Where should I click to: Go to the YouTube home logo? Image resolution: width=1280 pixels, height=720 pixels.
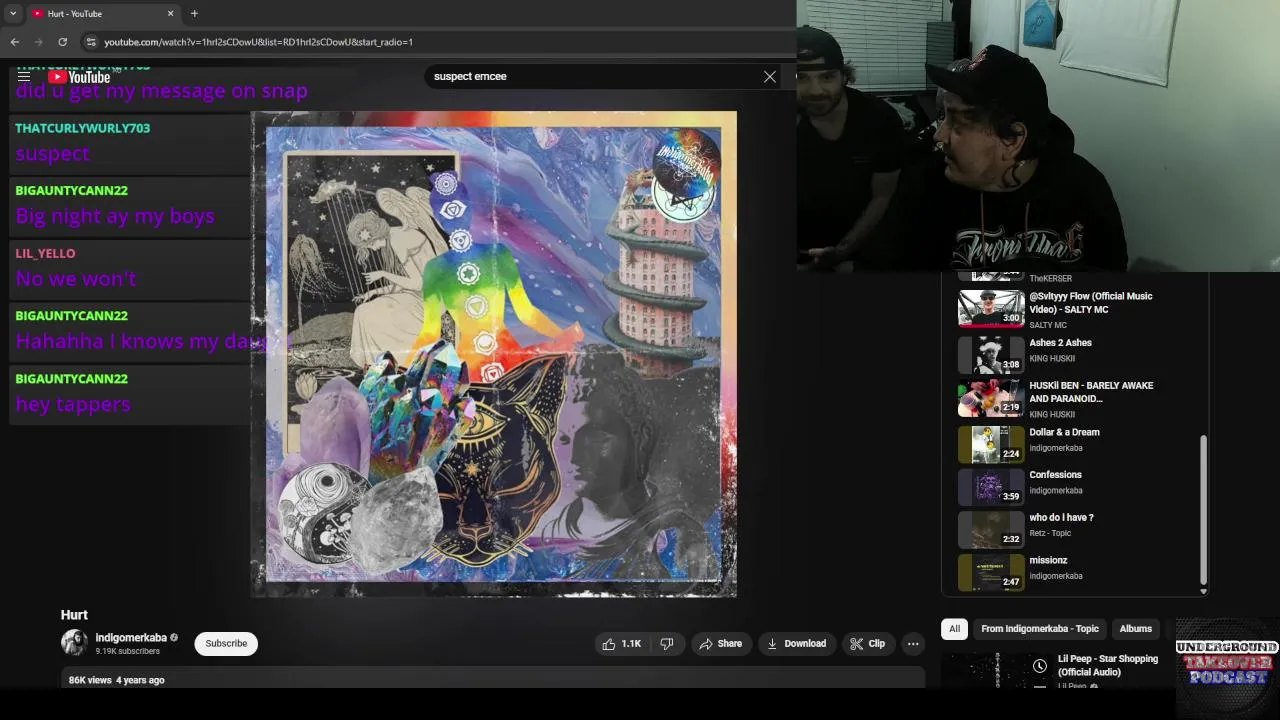coord(79,77)
